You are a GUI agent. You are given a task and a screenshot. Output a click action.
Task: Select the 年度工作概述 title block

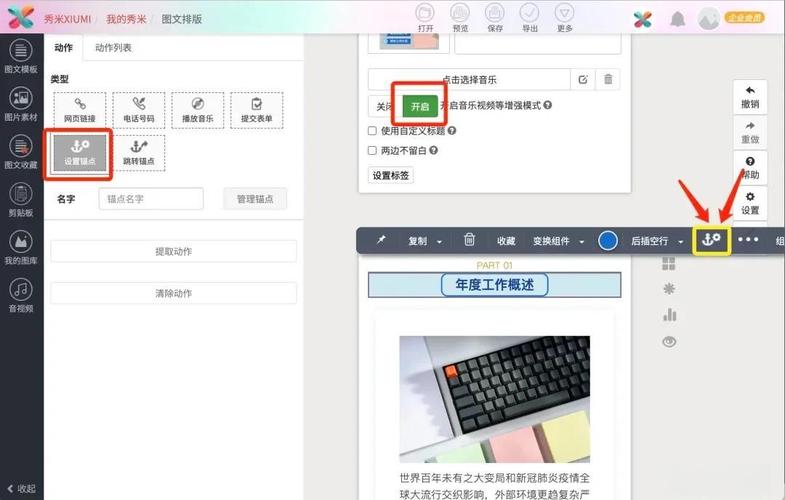(495, 285)
